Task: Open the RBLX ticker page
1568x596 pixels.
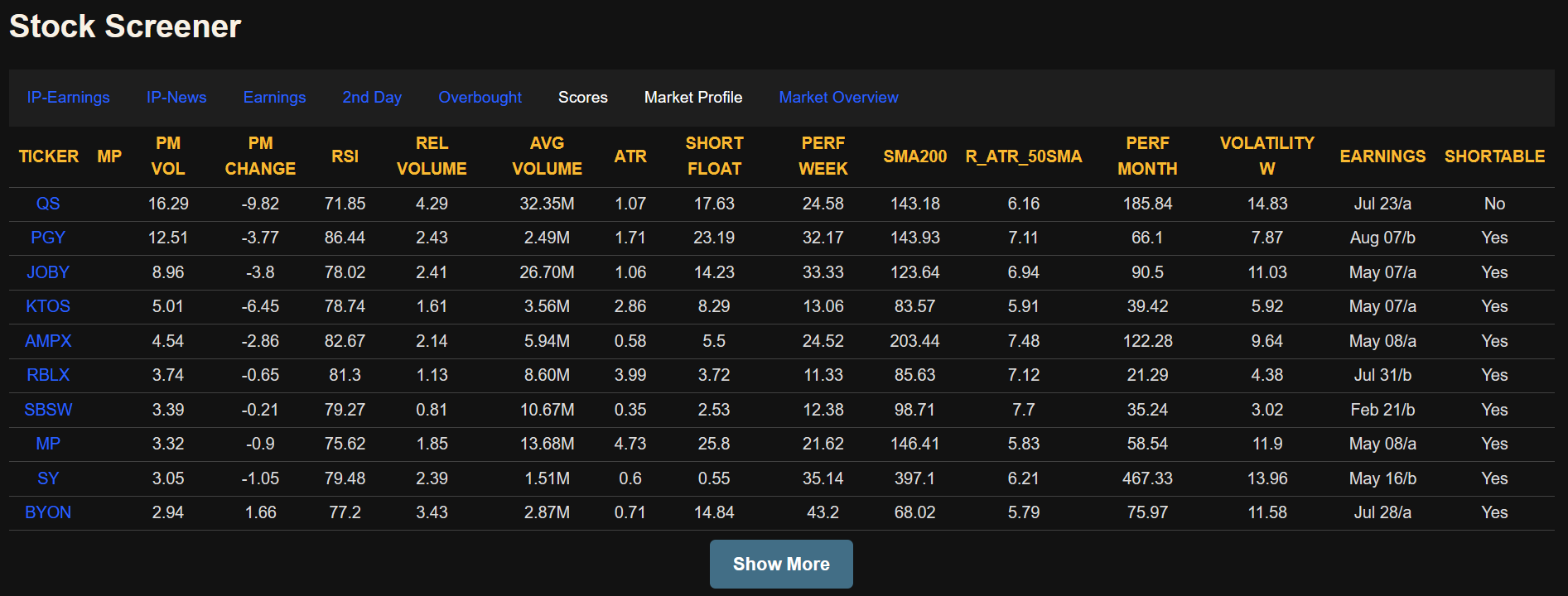Action: [x=48, y=375]
